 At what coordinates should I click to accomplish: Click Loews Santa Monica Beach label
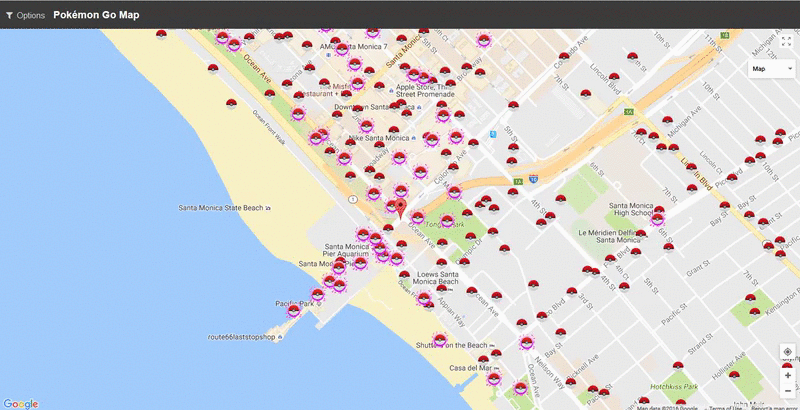(x=435, y=277)
